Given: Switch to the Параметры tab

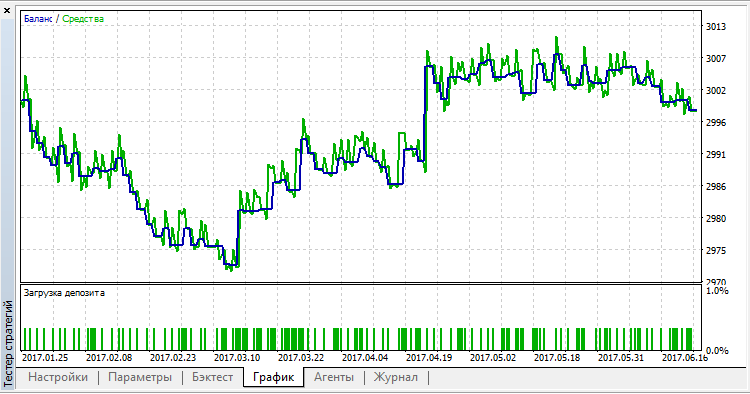Looking at the screenshot, I should coord(140,377).
